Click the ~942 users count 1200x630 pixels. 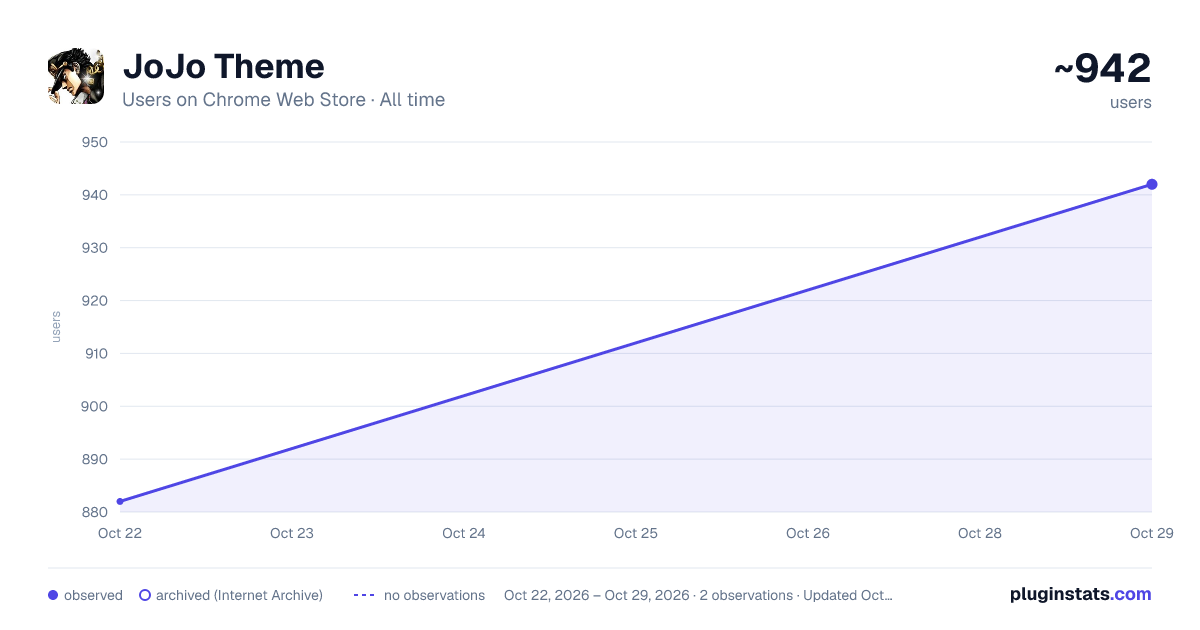click(1102, 69)
